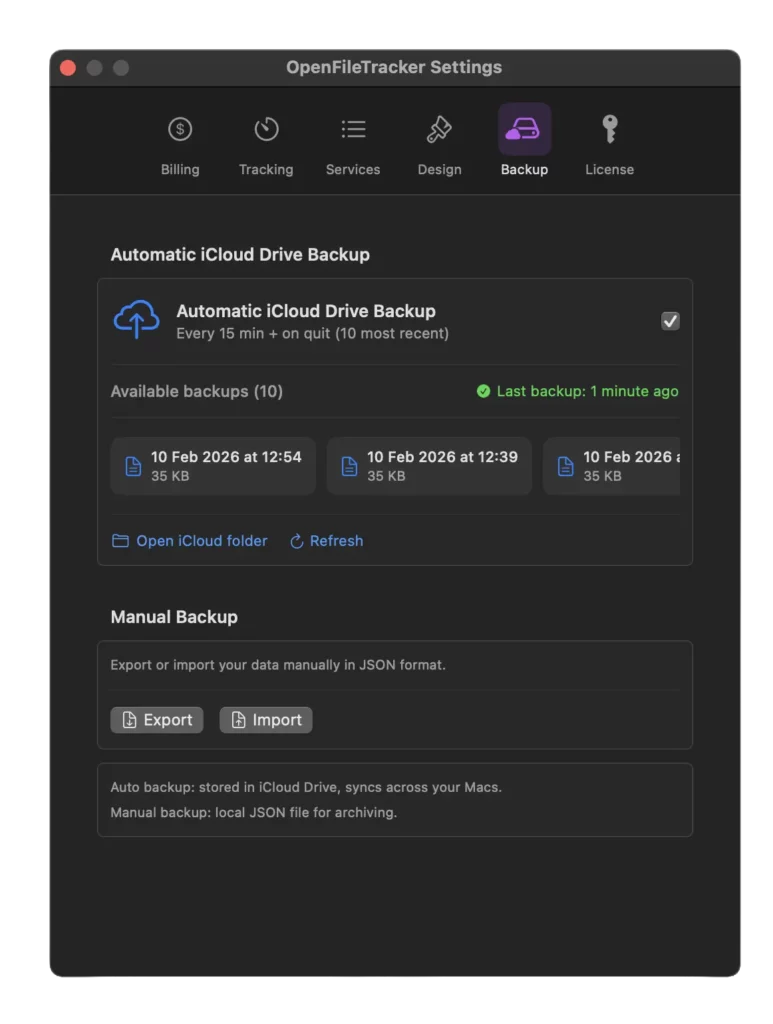Click the Backup drive icon
This screenshot has width=773, height=1024.
(x=524, y=129)
